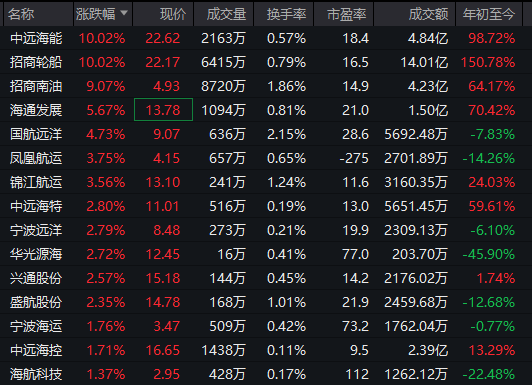
Task: Click year-to-date -45.90% of 华光源海
Action: [489, 254]
